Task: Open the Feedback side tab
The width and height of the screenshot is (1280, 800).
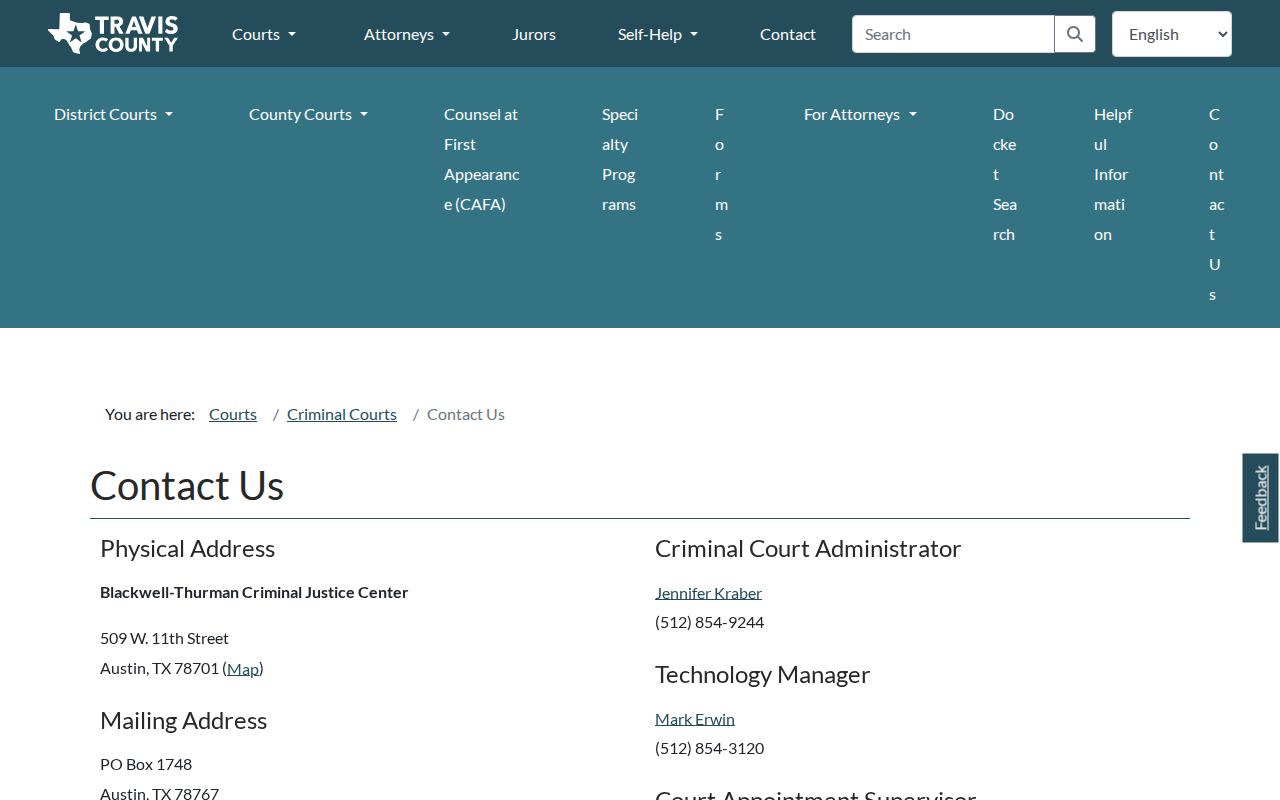Action: click(1260, 498)
